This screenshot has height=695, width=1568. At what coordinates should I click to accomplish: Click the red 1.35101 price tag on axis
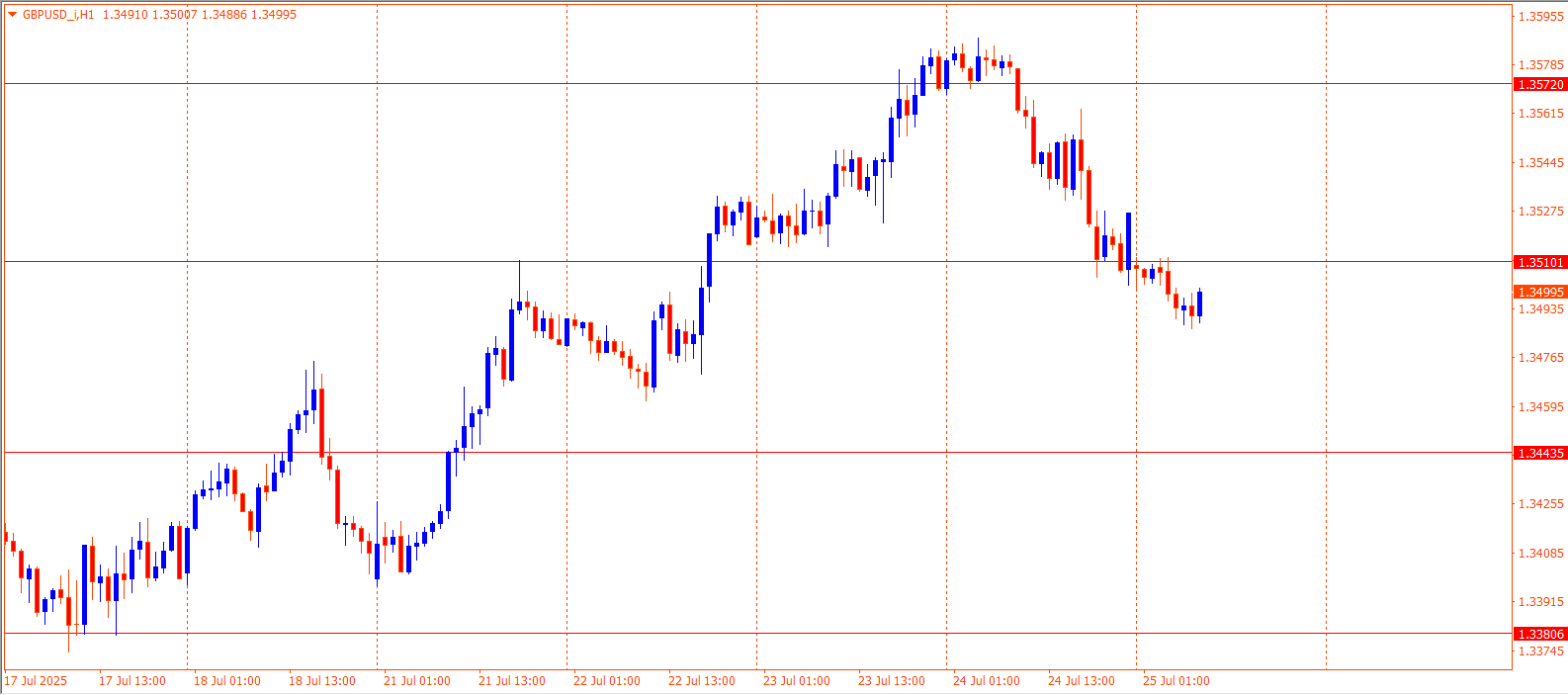tap(1540, 263)
